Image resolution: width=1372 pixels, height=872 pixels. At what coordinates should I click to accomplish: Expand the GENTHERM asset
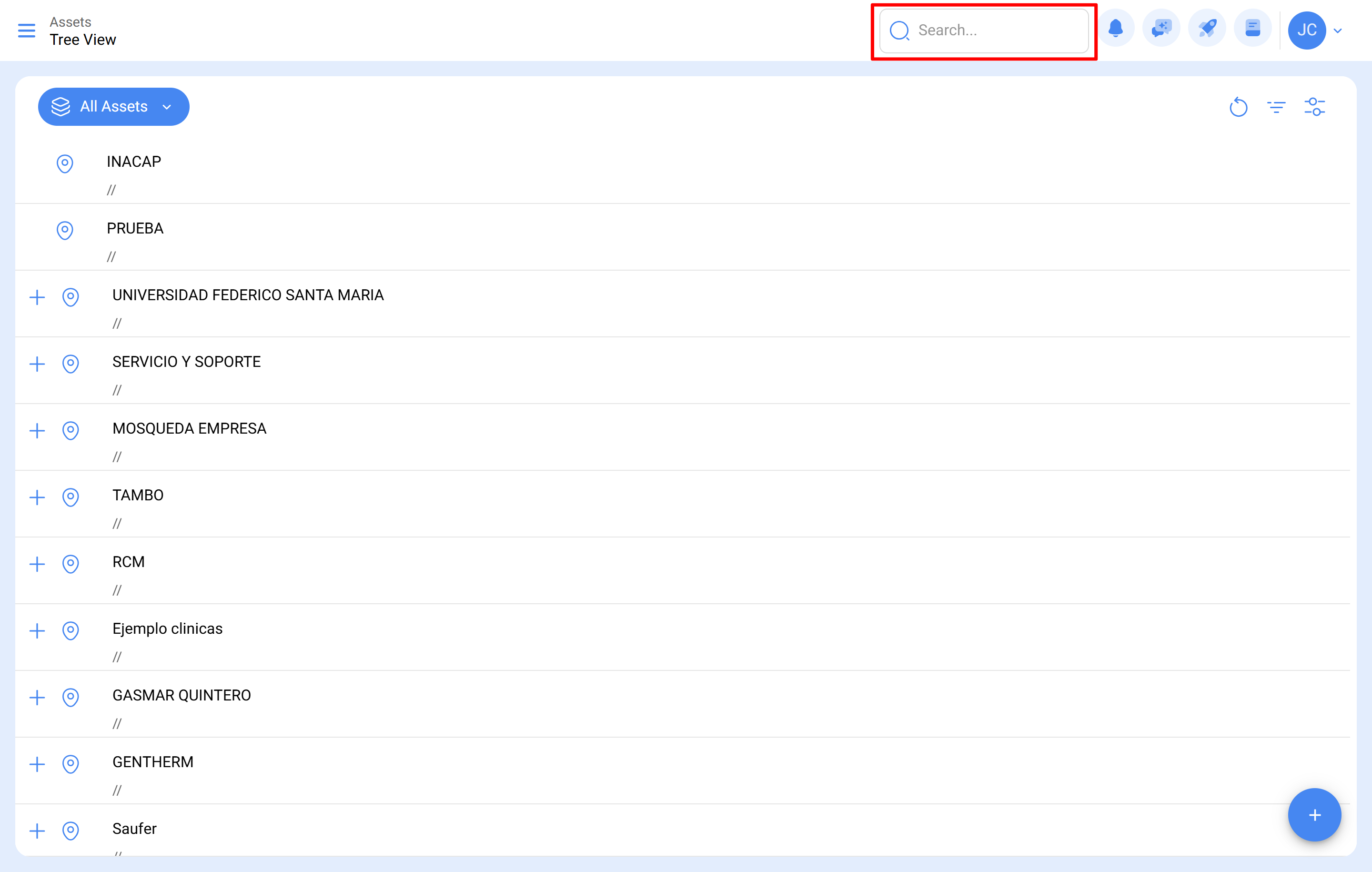click(x=37, y=764)
